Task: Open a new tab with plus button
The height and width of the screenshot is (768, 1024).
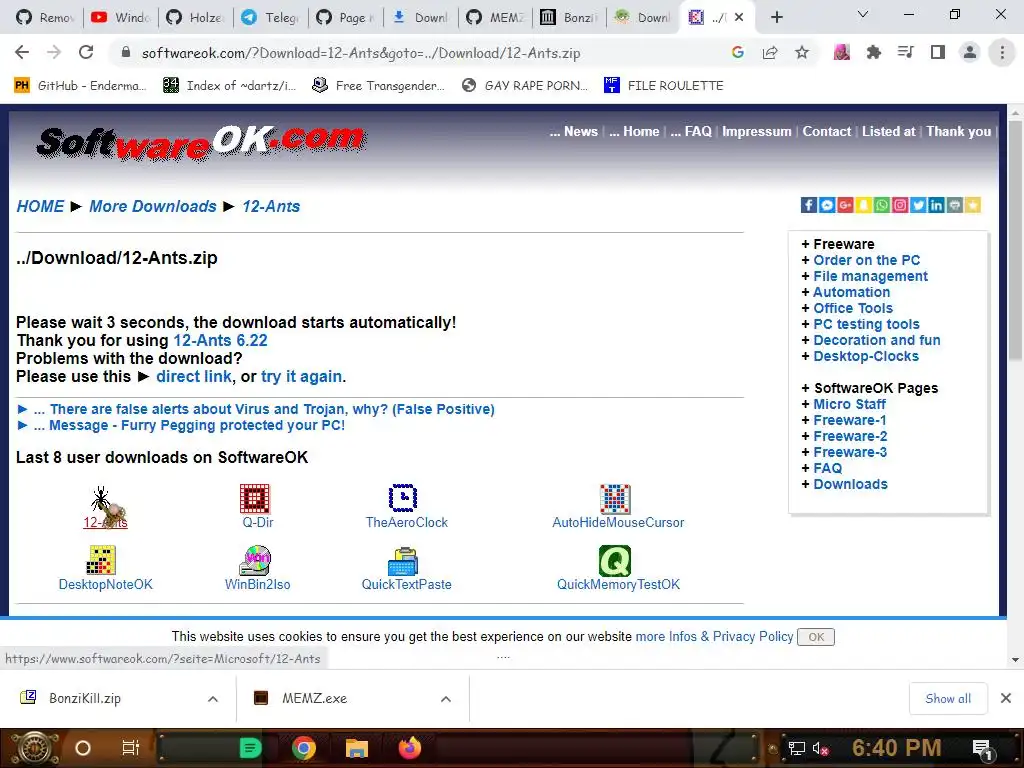Action: tap(776, 18)
